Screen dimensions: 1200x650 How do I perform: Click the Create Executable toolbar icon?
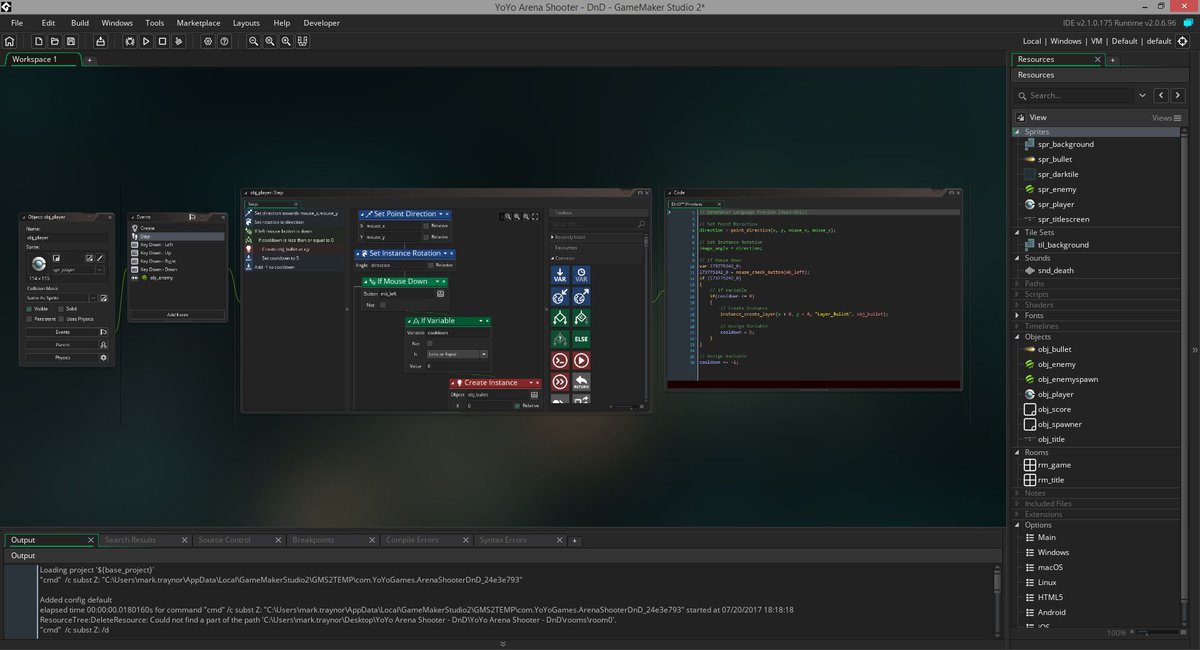[x=100, y=41]
